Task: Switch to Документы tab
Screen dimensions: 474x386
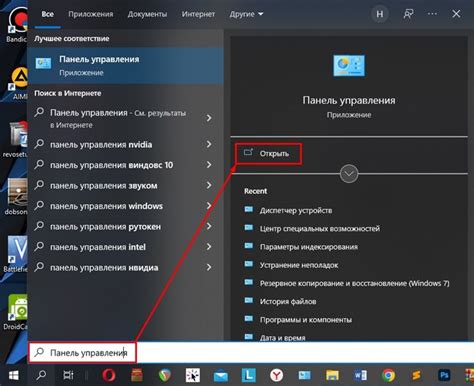Action: [147, 14]
